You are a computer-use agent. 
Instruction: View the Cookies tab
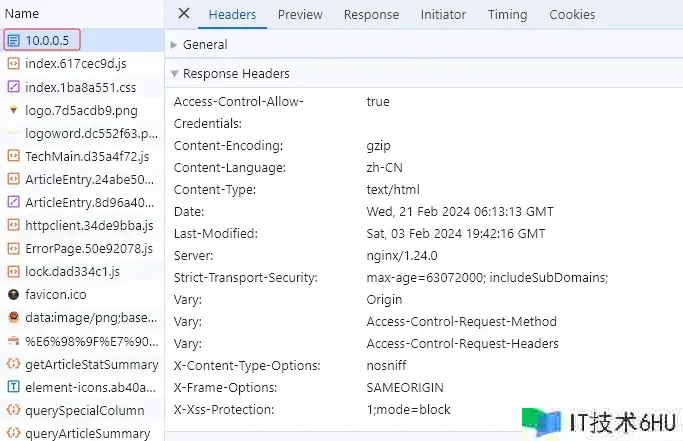(572, 15)
